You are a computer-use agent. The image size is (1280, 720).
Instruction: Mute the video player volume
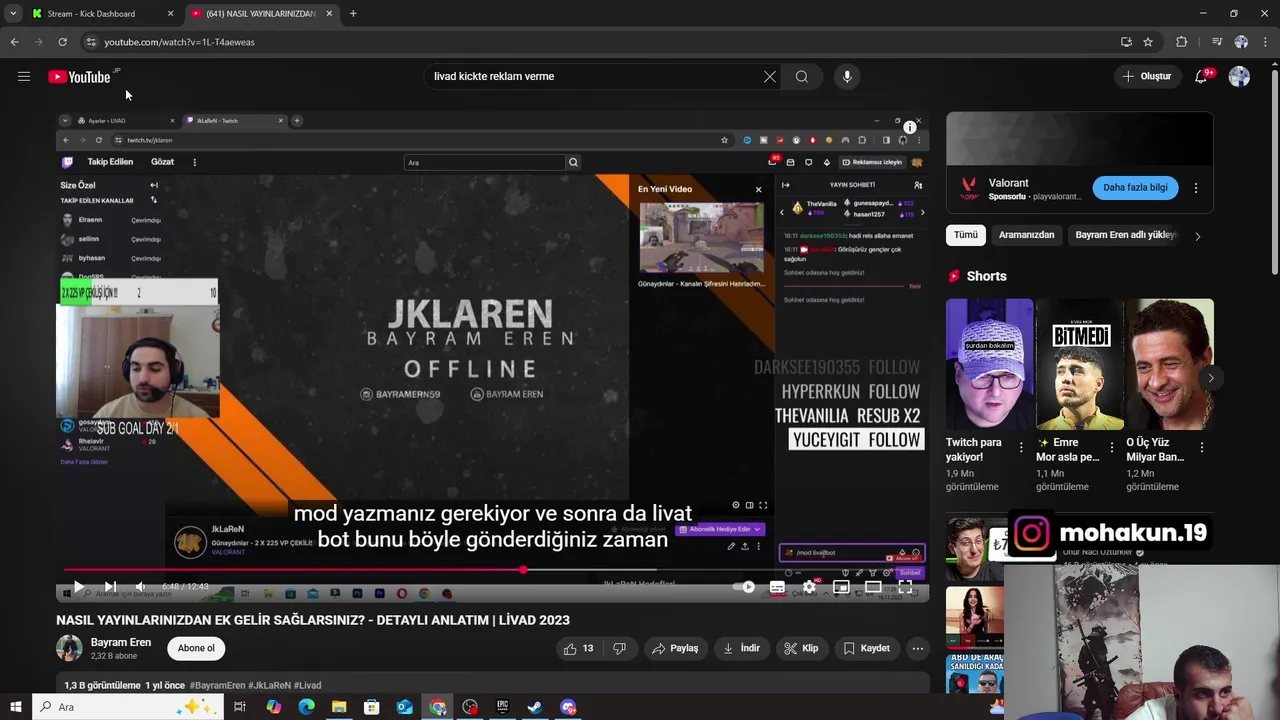(x=140, y=587)
